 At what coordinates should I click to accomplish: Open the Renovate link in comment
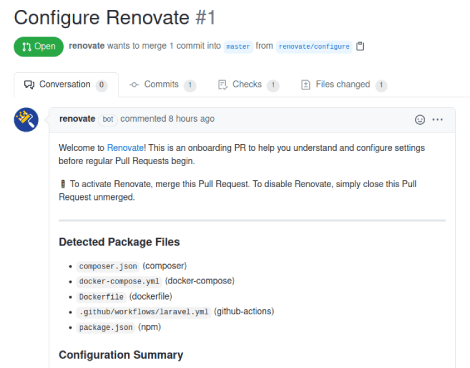(126, 148)
